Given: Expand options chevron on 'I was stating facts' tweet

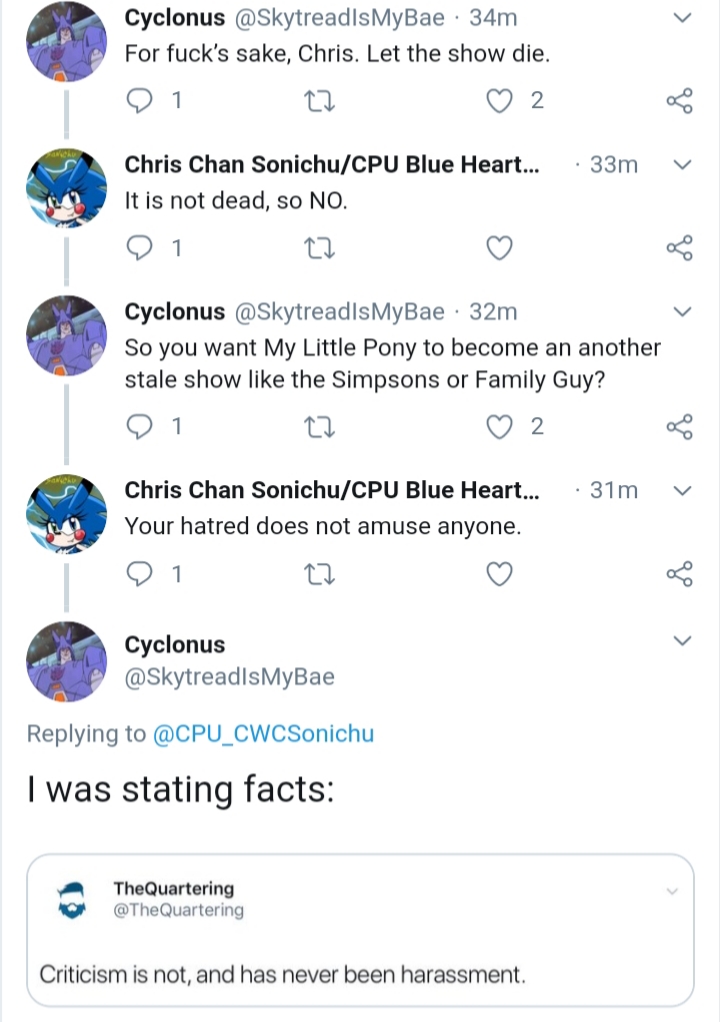Looking at the screenshot, I should pos(682,641).
